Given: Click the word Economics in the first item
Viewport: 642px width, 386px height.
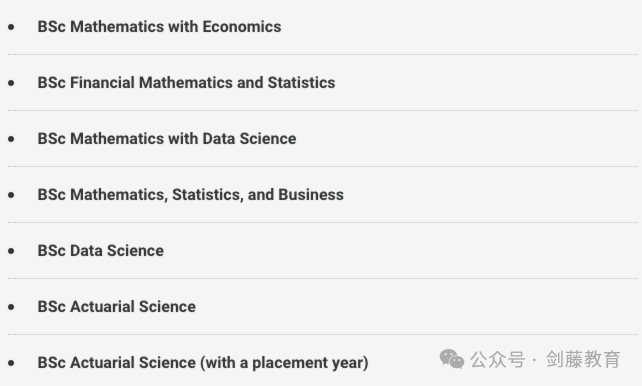Looking at the screenshot, I should 242,27.
